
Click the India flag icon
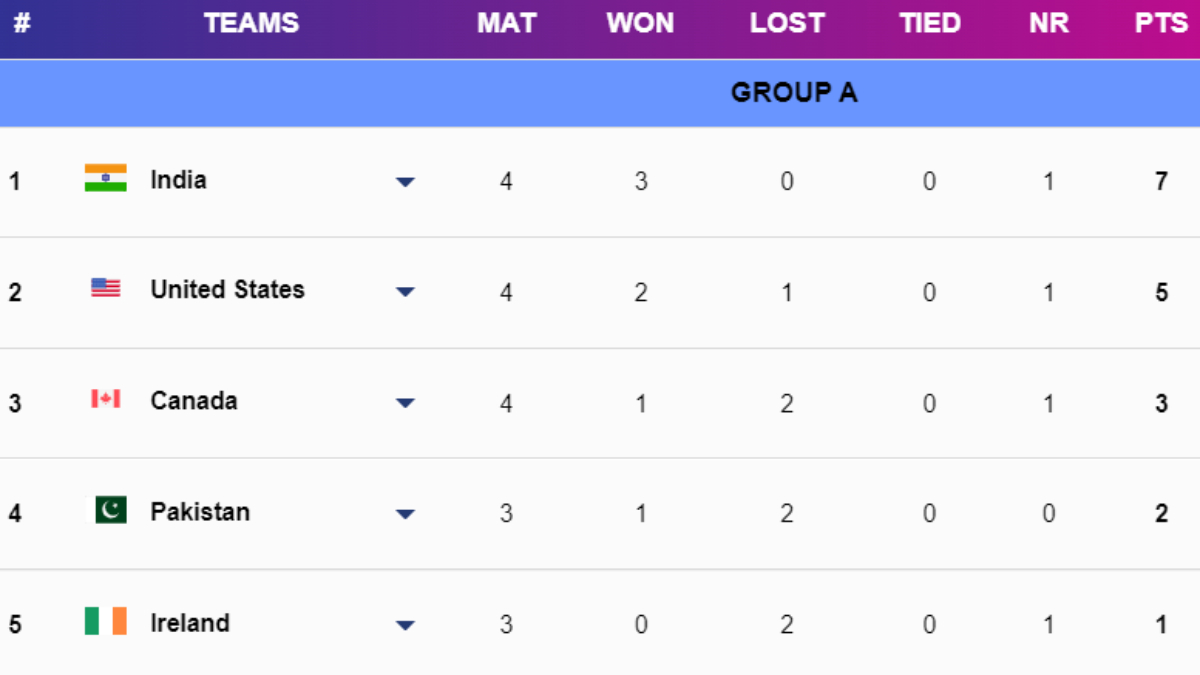click(x=105, y=178)
